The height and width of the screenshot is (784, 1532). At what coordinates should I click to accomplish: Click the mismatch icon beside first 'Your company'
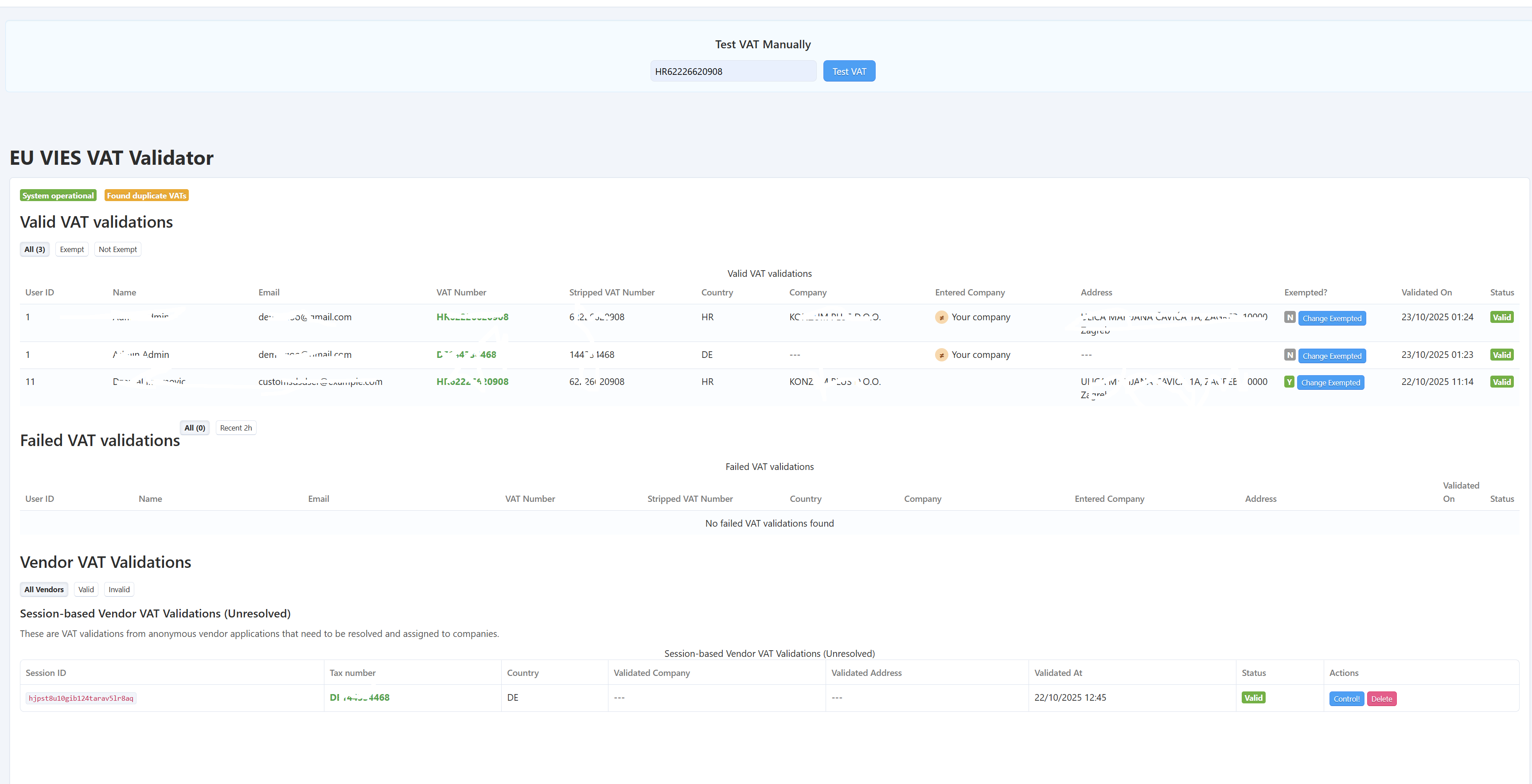(941, 318)
